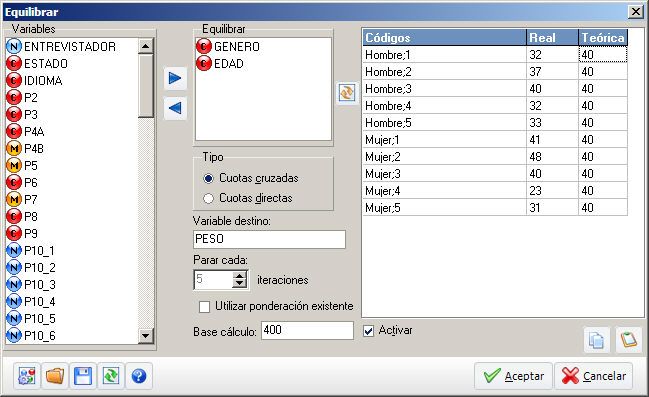Select the P10_5 variable
Image resolution: width=649 pixels, height=397 pixels.
[31, 318]
